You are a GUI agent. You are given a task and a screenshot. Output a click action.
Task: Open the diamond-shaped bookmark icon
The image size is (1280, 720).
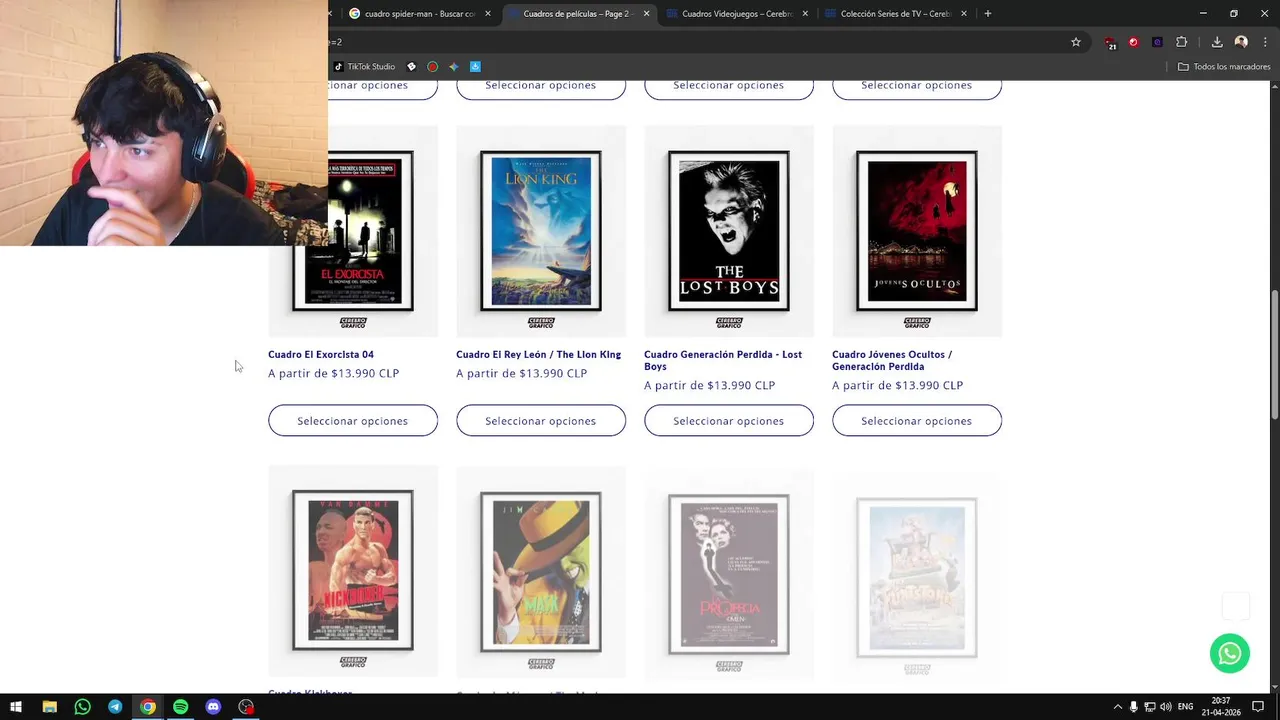click(411, 67)
